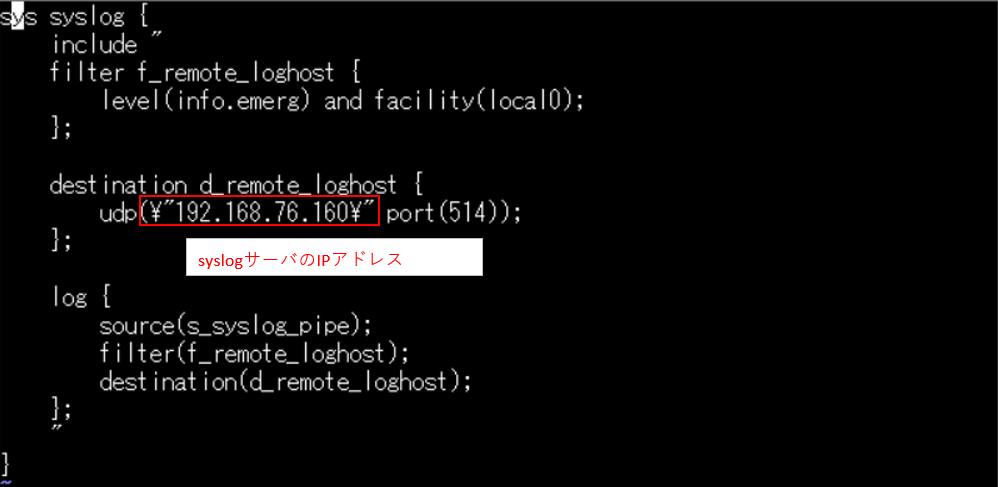
Task: Click the cursor block on "sys"
Action: [x=16, y=18]
